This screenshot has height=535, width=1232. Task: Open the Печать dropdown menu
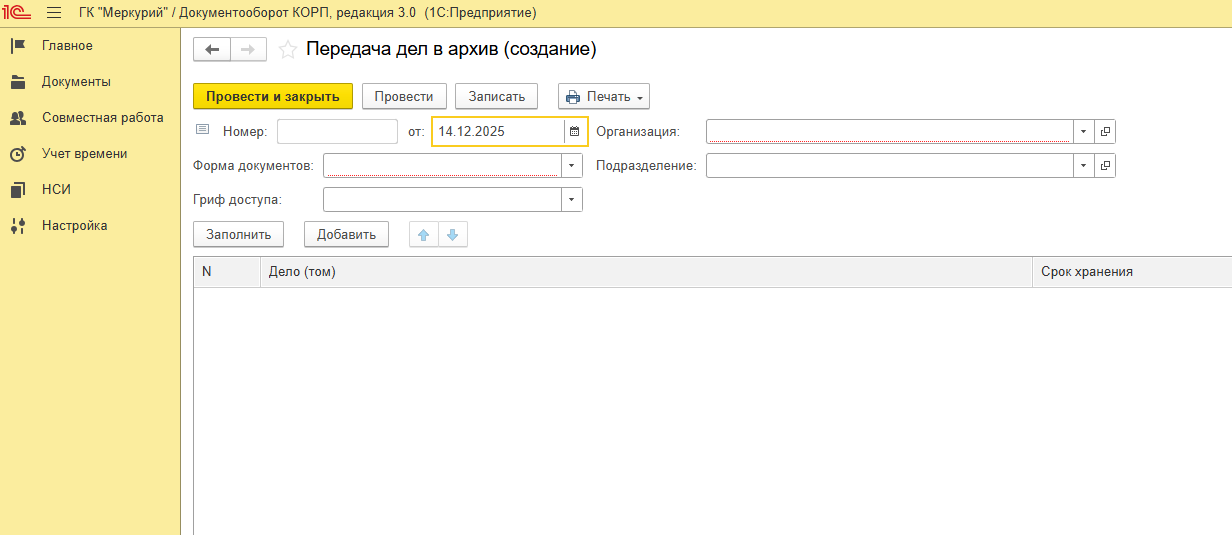pyautogui.click(x=604, y=97)
